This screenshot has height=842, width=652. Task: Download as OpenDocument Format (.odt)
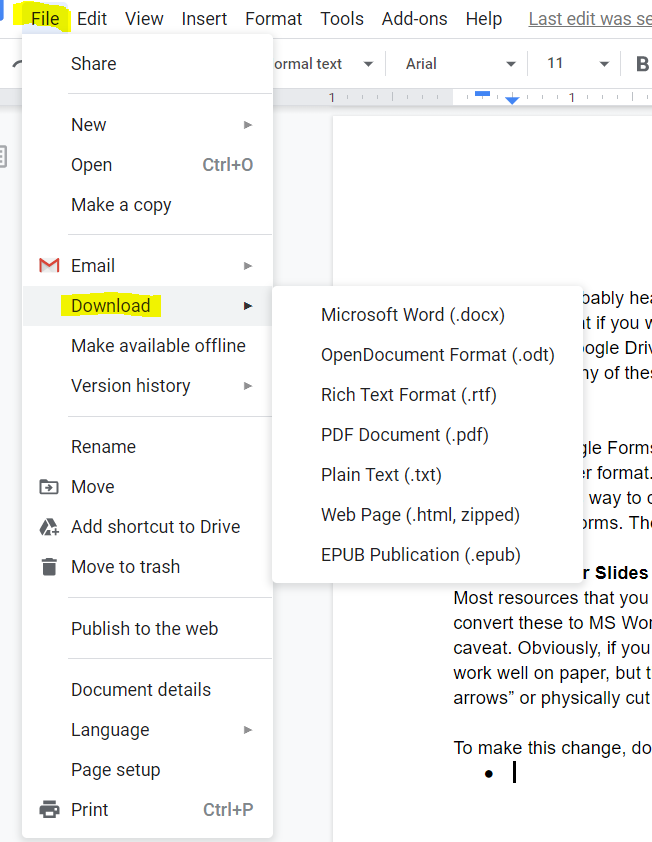(x=428, y=355)
